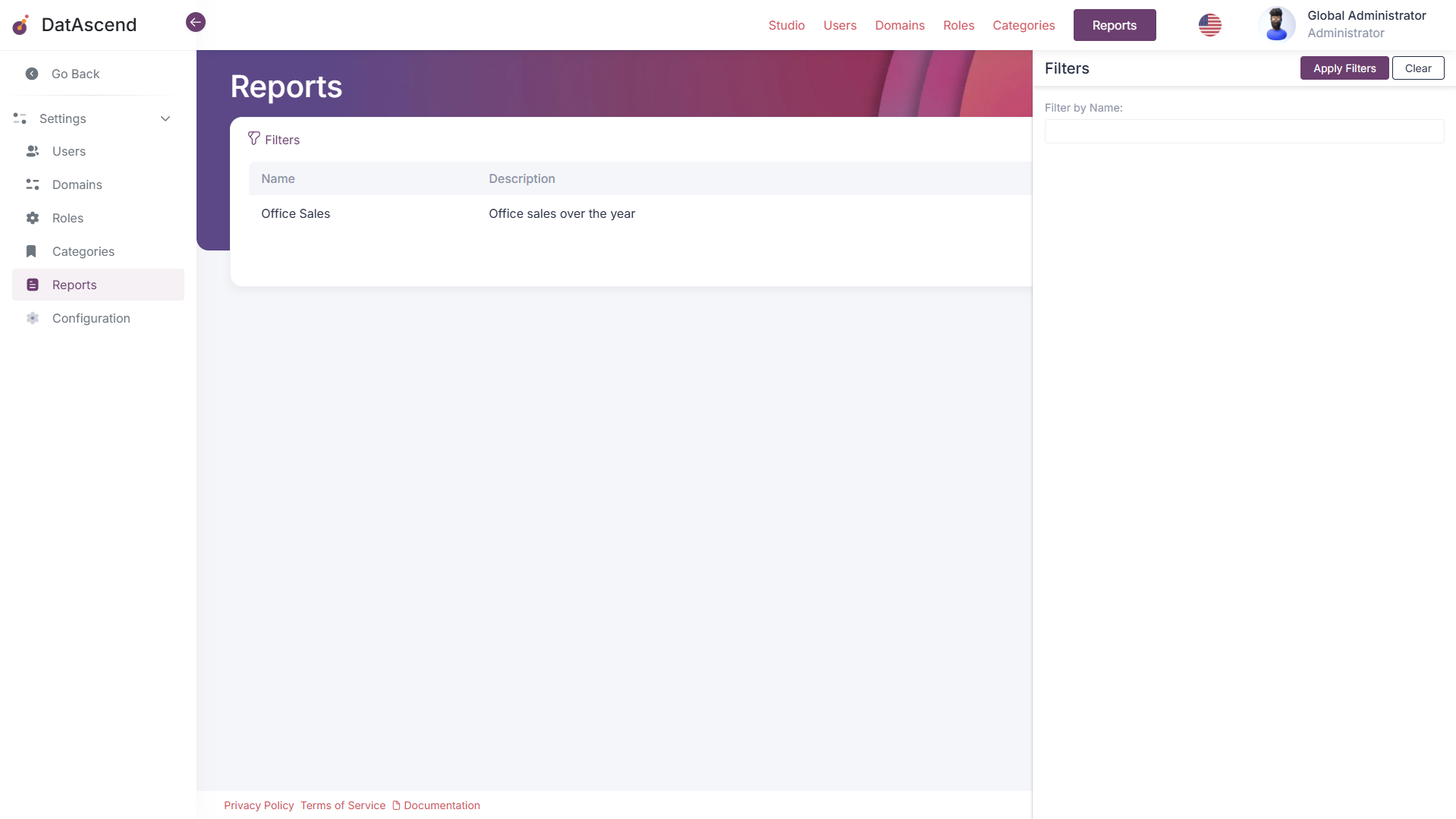
Task: Open the Privacy Policy link
Action: (x=258, y=805)
